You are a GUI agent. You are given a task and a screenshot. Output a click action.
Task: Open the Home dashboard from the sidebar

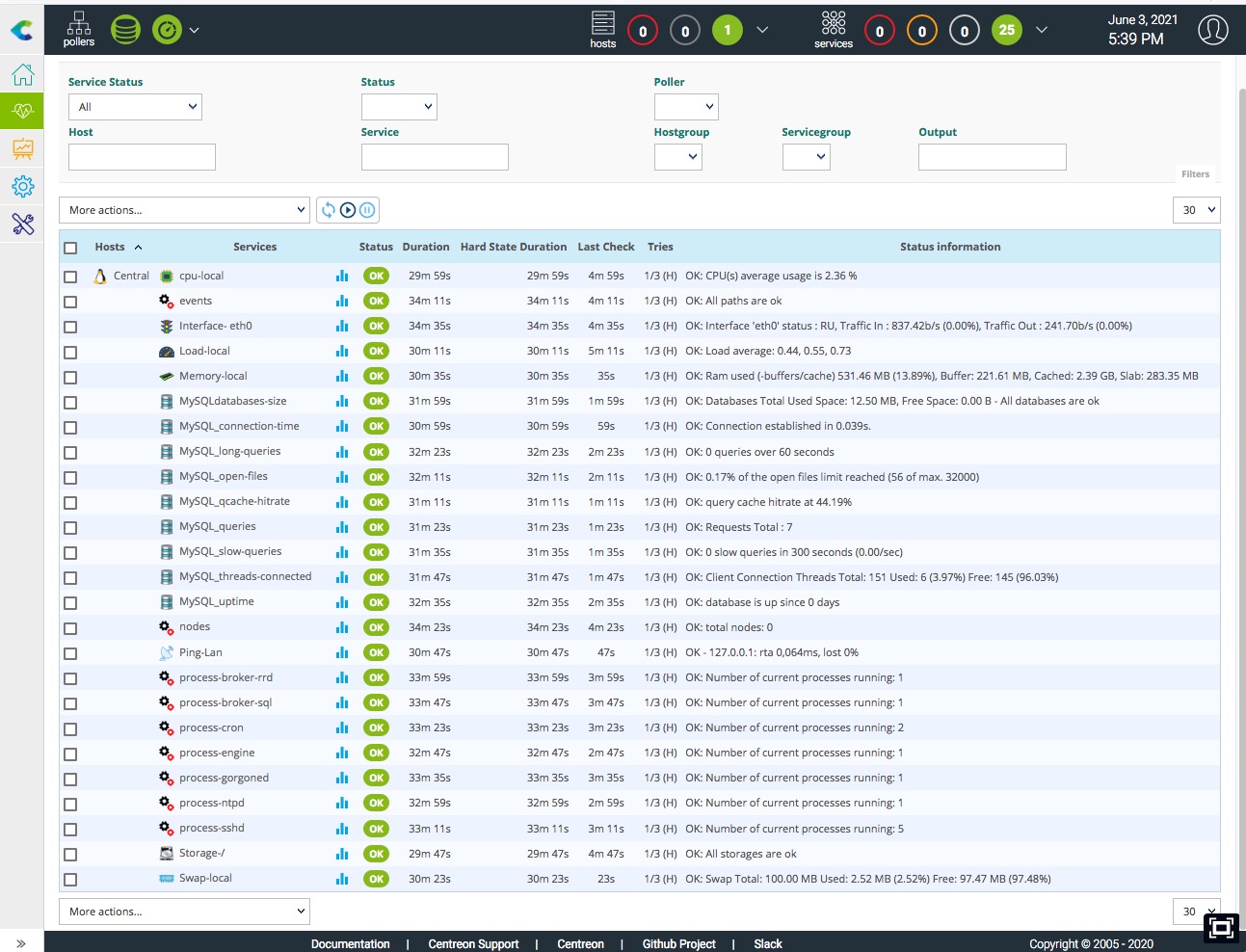point(22,75)
